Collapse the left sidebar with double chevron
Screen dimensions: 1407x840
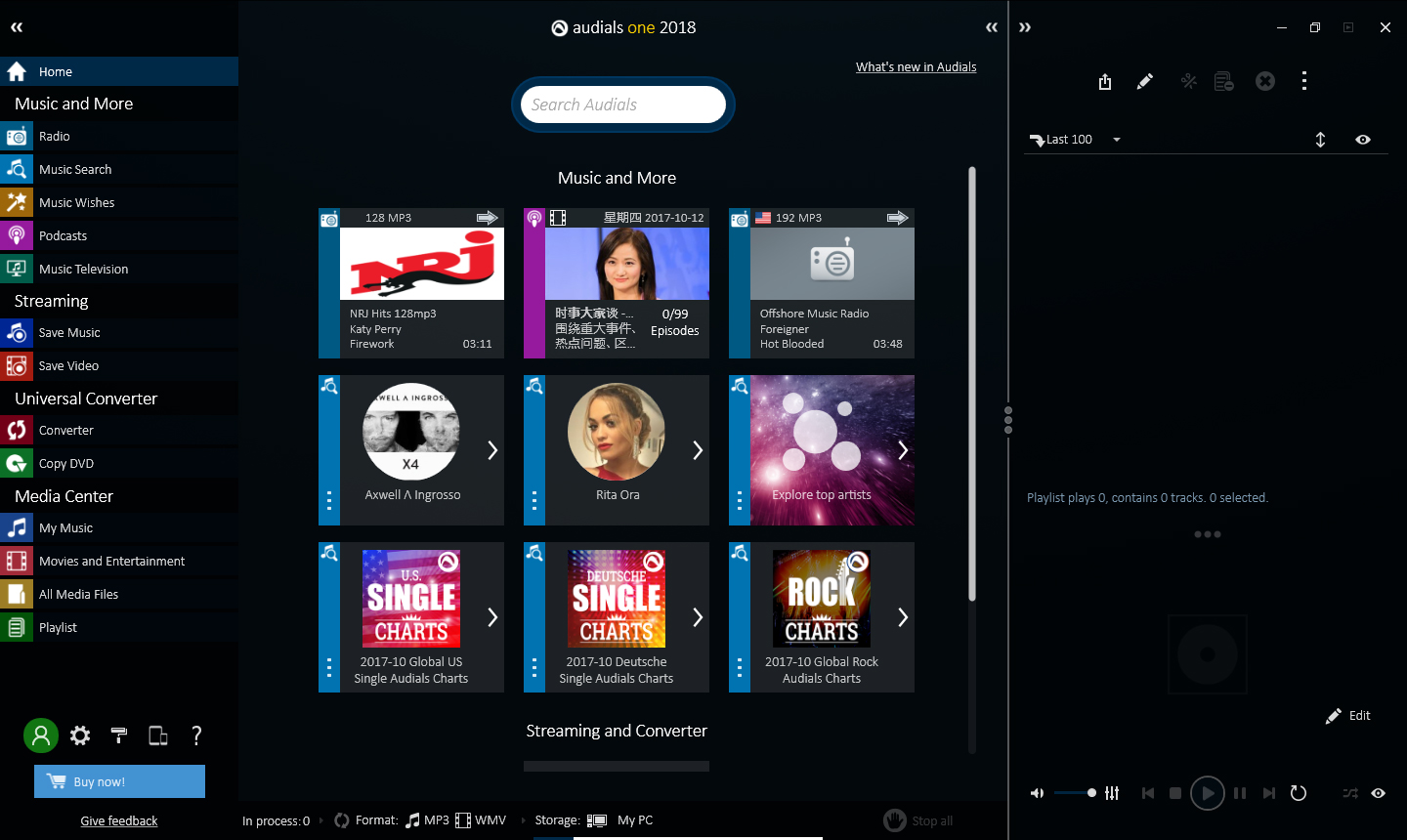17,27
